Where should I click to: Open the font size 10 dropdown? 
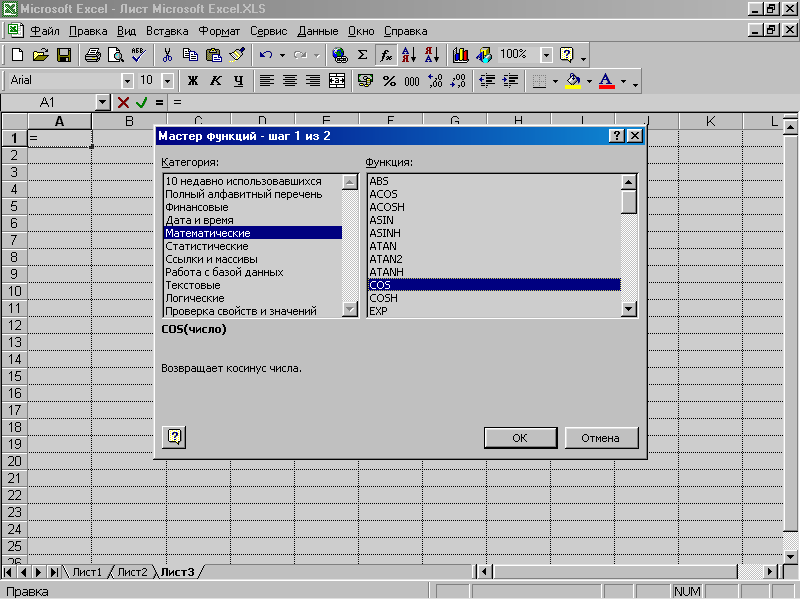click(167, 81)
